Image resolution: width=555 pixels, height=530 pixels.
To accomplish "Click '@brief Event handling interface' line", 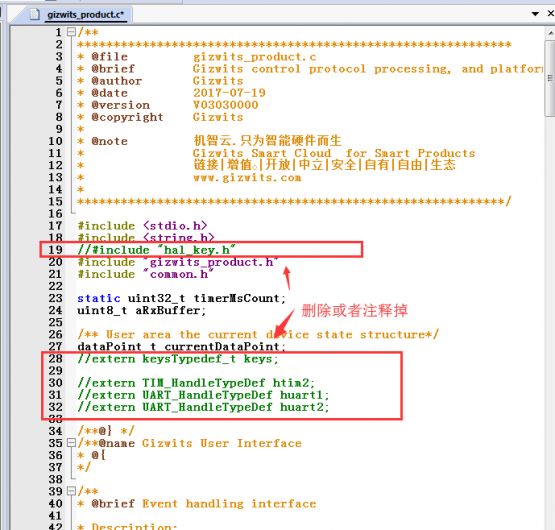I will pyautogui.click(x=197, y=503).
